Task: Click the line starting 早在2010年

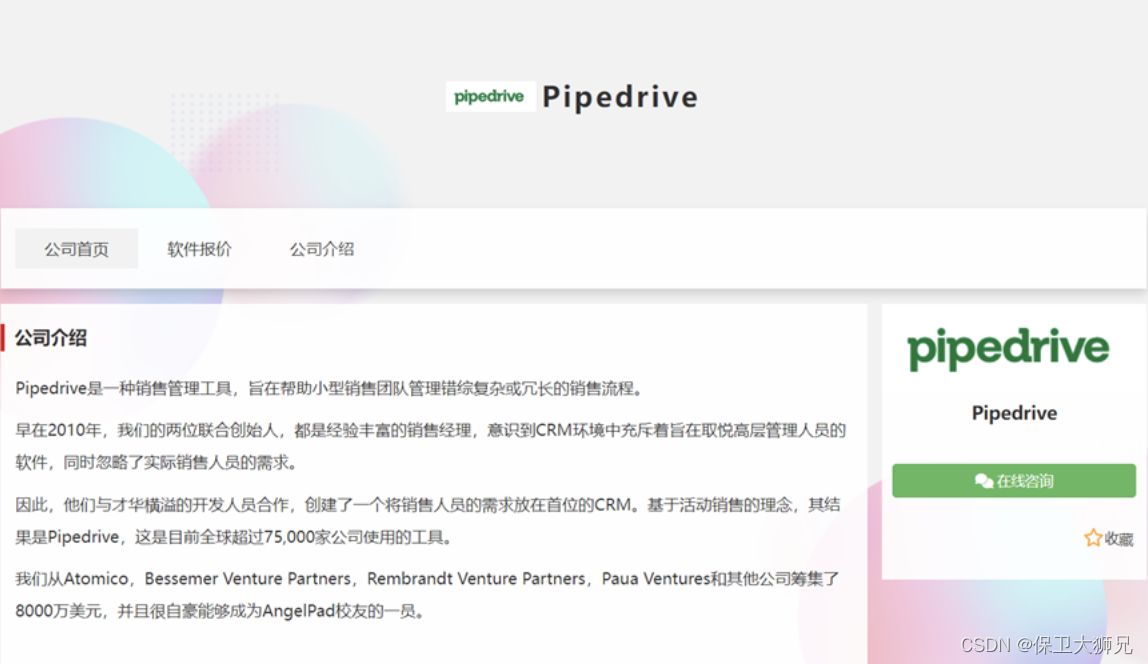Action: click(x=430, y=430)
